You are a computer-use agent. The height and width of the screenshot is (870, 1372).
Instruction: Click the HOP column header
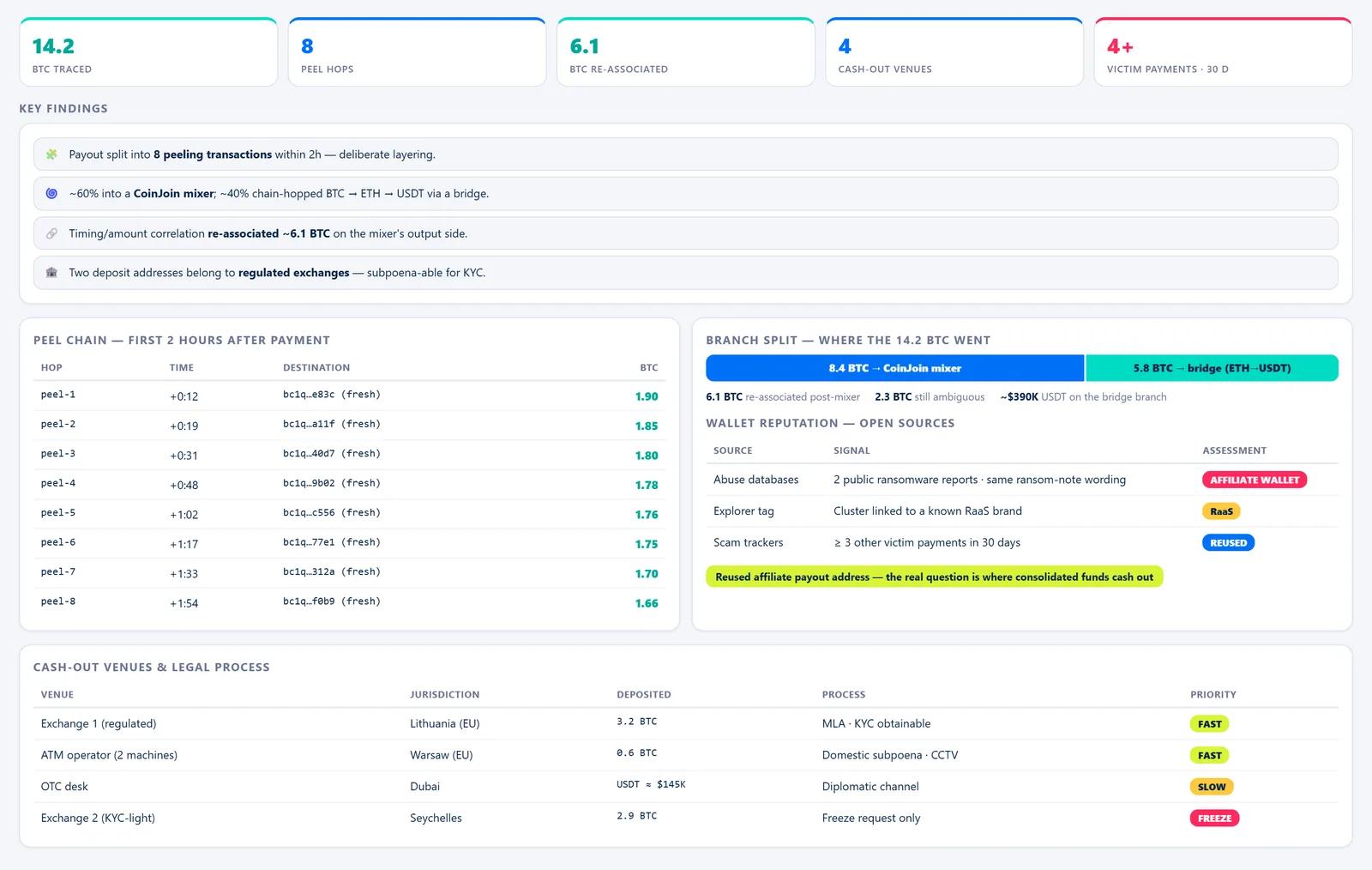[51, 367]
